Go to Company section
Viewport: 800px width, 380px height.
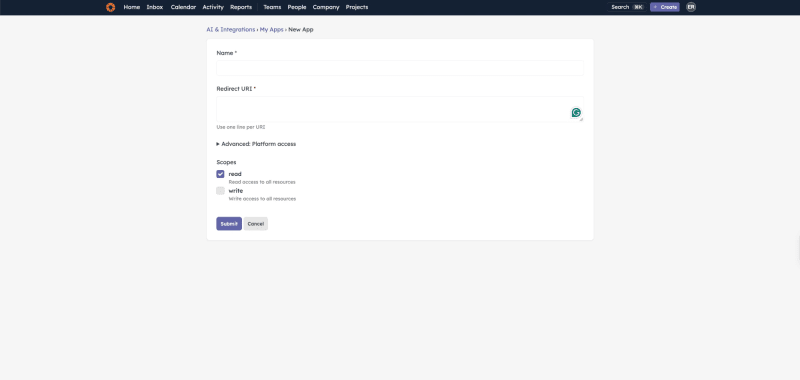(x=326, y=7)
